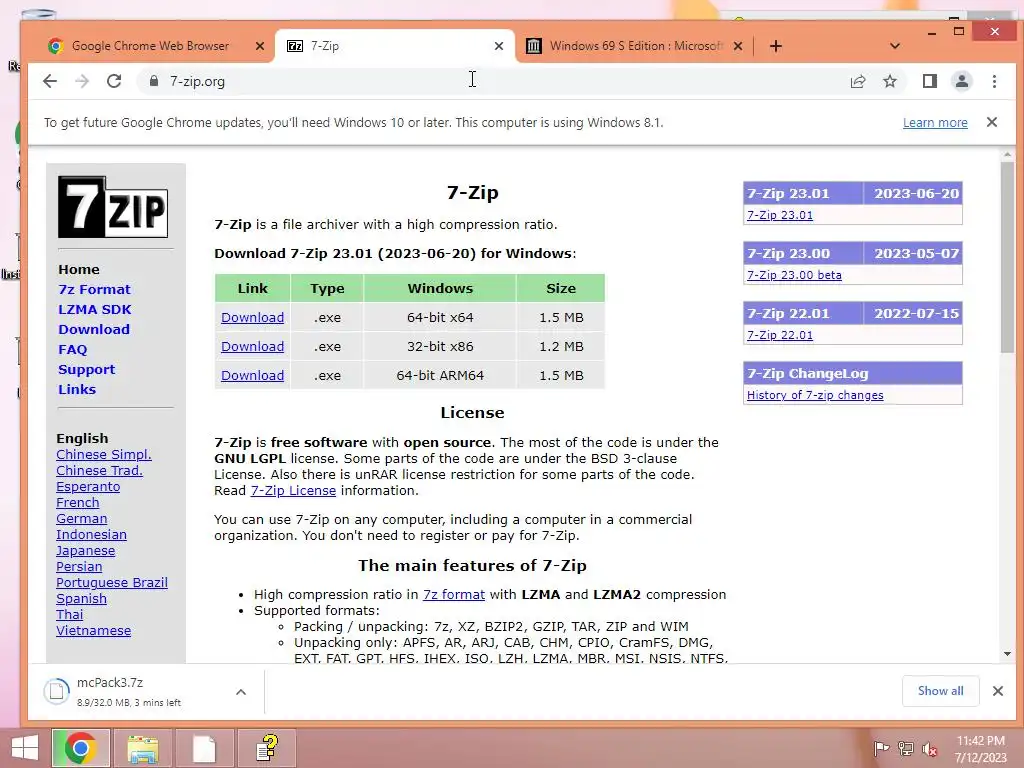1024x768 pixels.
Task: Click the padlock site info icon
Action: 154,81
